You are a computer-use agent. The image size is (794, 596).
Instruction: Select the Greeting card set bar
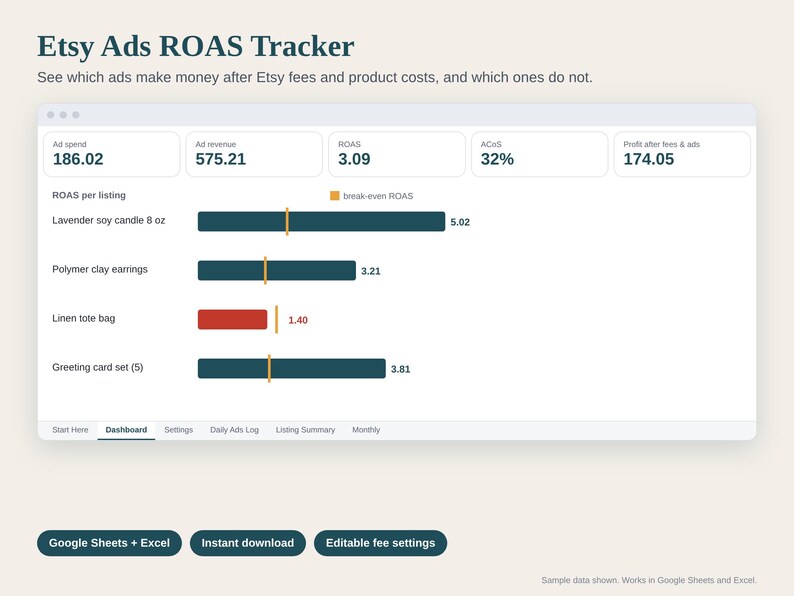(x=292, y=369)
